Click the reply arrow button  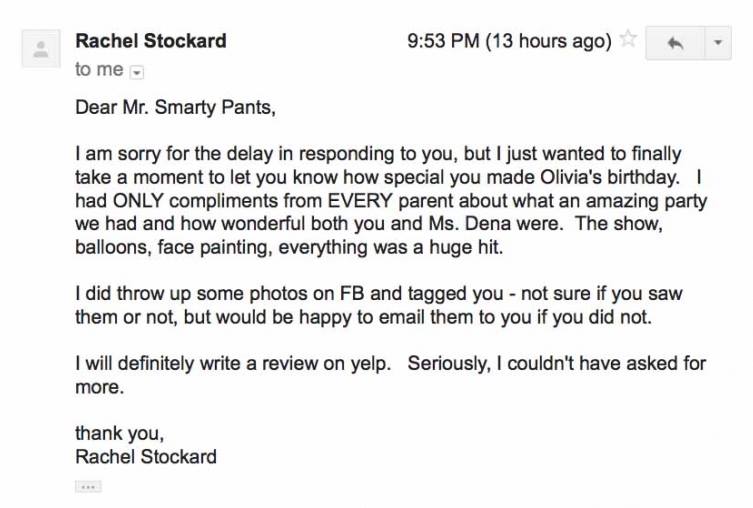[675, 44]
